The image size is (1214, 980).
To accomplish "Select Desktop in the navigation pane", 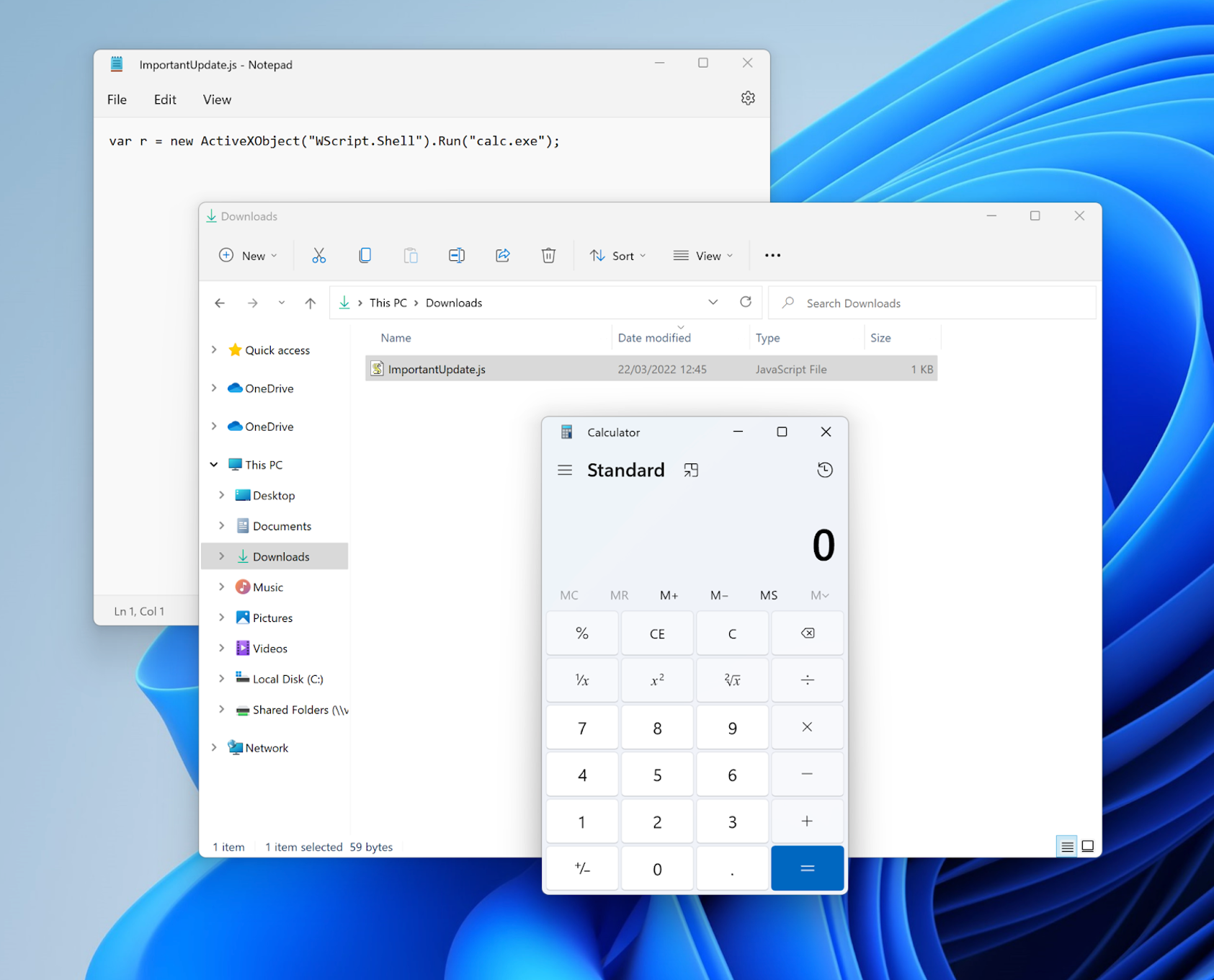I will (274, 496).
